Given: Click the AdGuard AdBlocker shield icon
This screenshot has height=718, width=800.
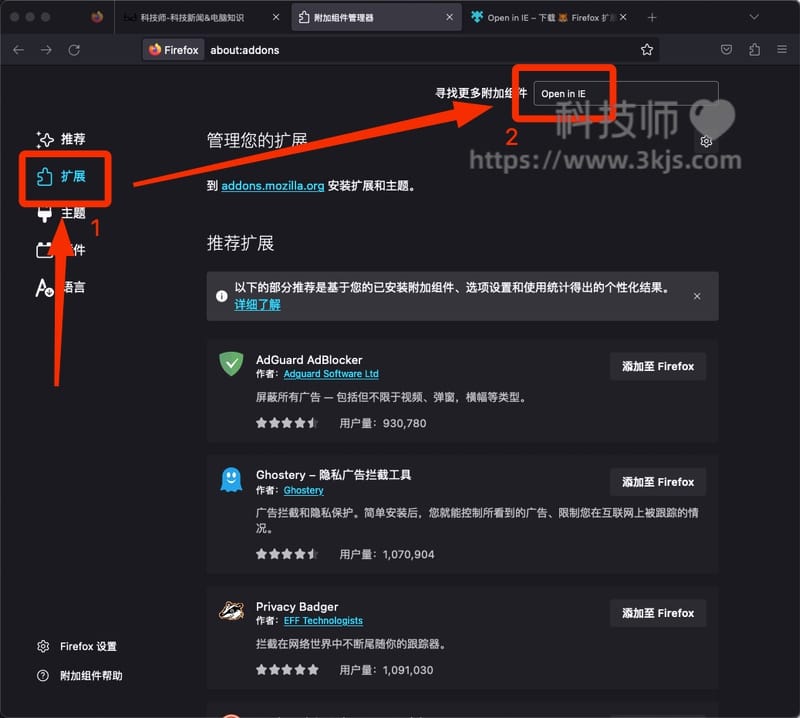Looking at the screenshot, I should click(x=231, y=364).
